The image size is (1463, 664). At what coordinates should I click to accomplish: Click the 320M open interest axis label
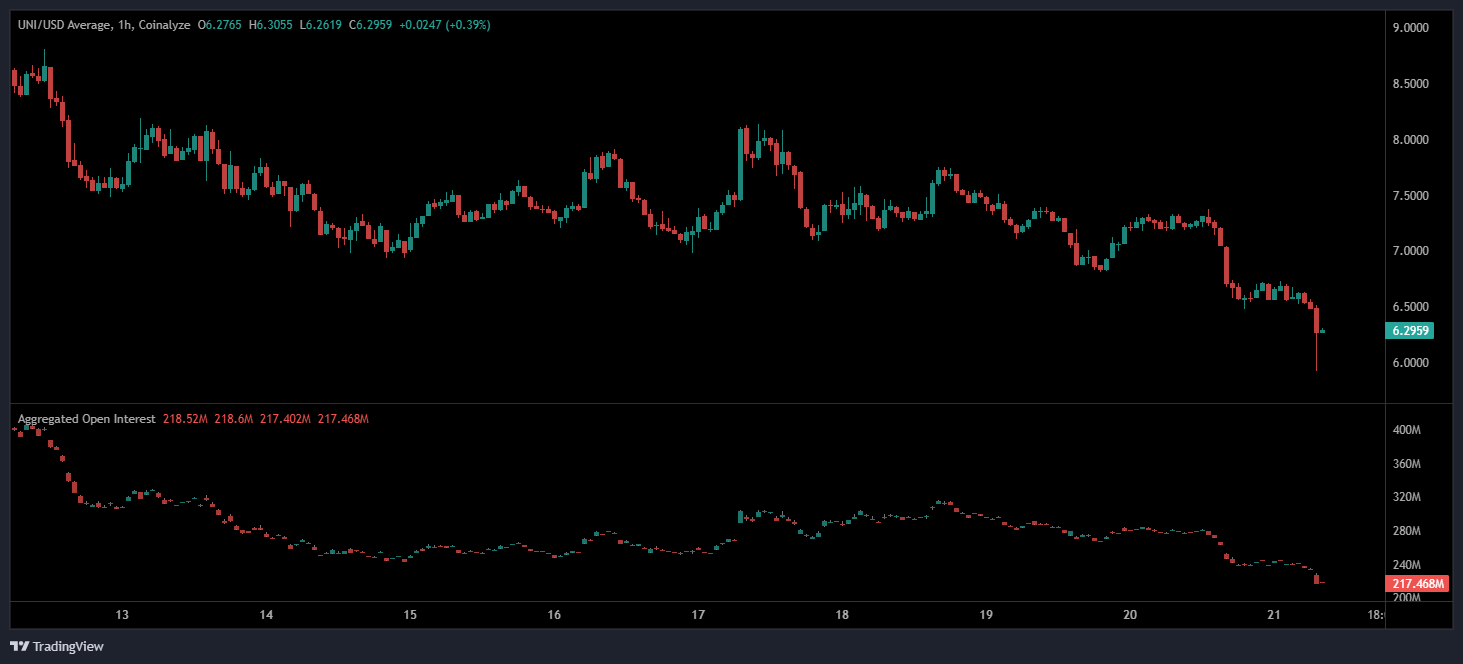coord(1407,497)
